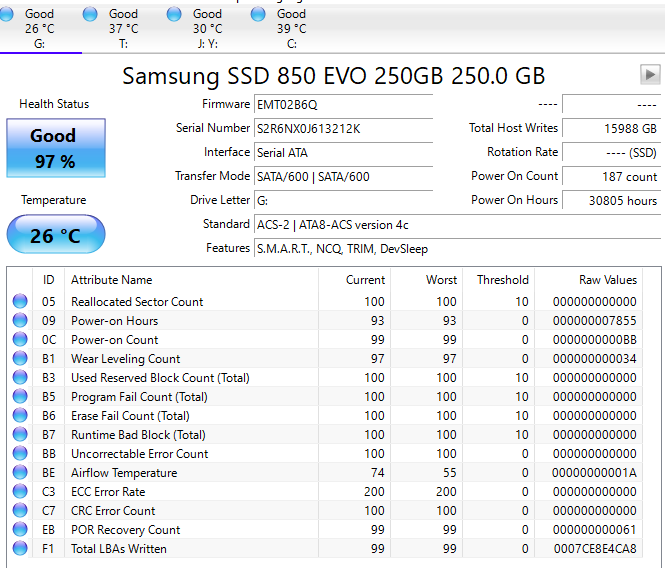Click the status orb for Power-on Count
This screenshot has width=665, height=568.
(x=20, y=339)
